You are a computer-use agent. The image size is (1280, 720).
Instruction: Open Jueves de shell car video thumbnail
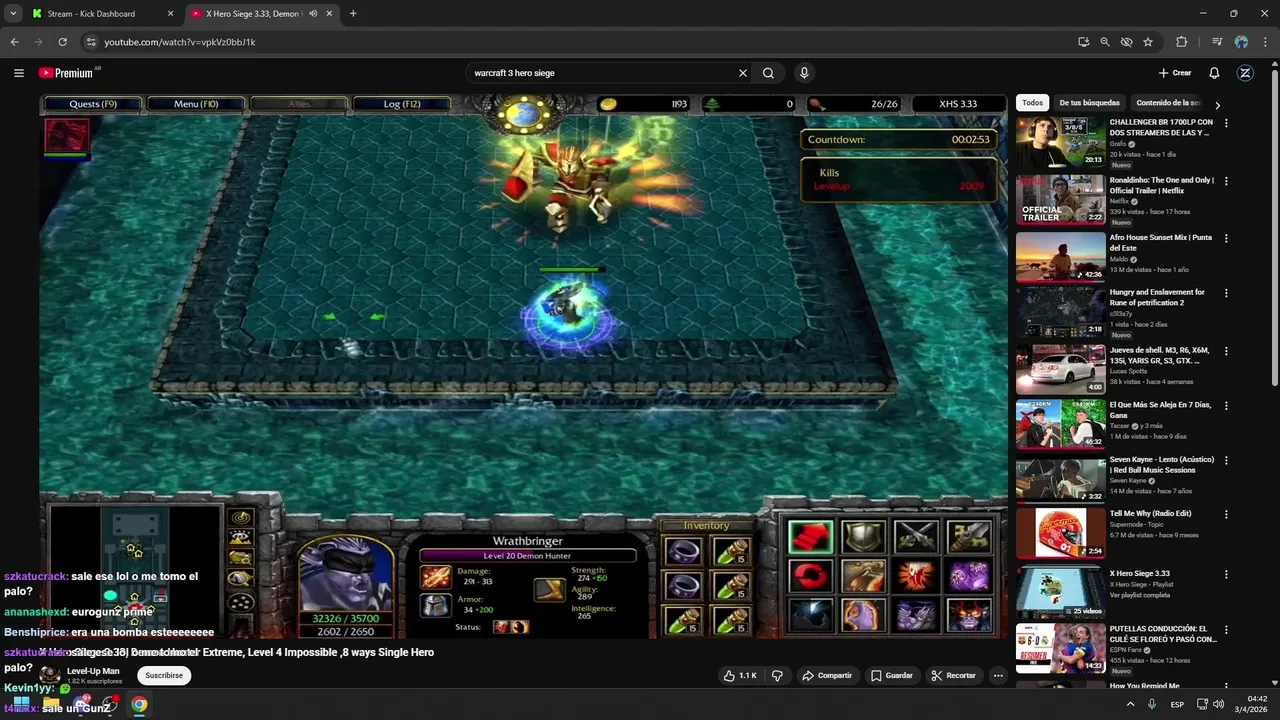[x=1060, y=369]
